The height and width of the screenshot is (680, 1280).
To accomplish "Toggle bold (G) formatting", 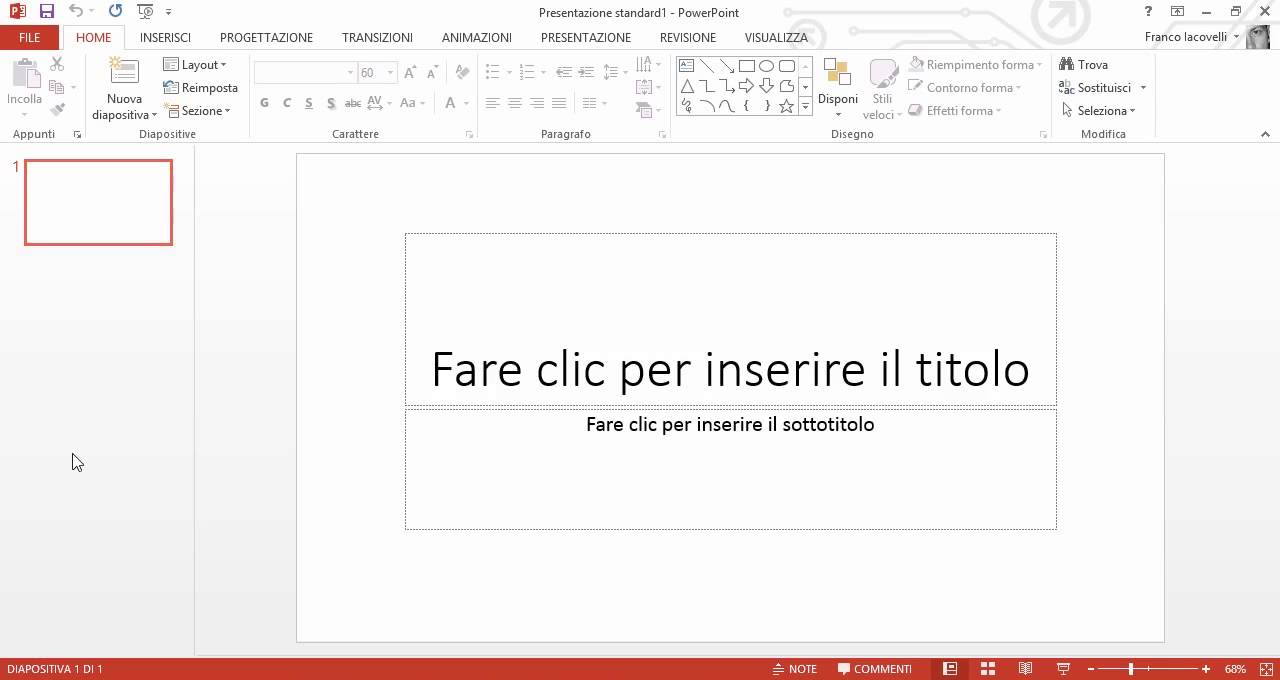I will tap(264, 103).
